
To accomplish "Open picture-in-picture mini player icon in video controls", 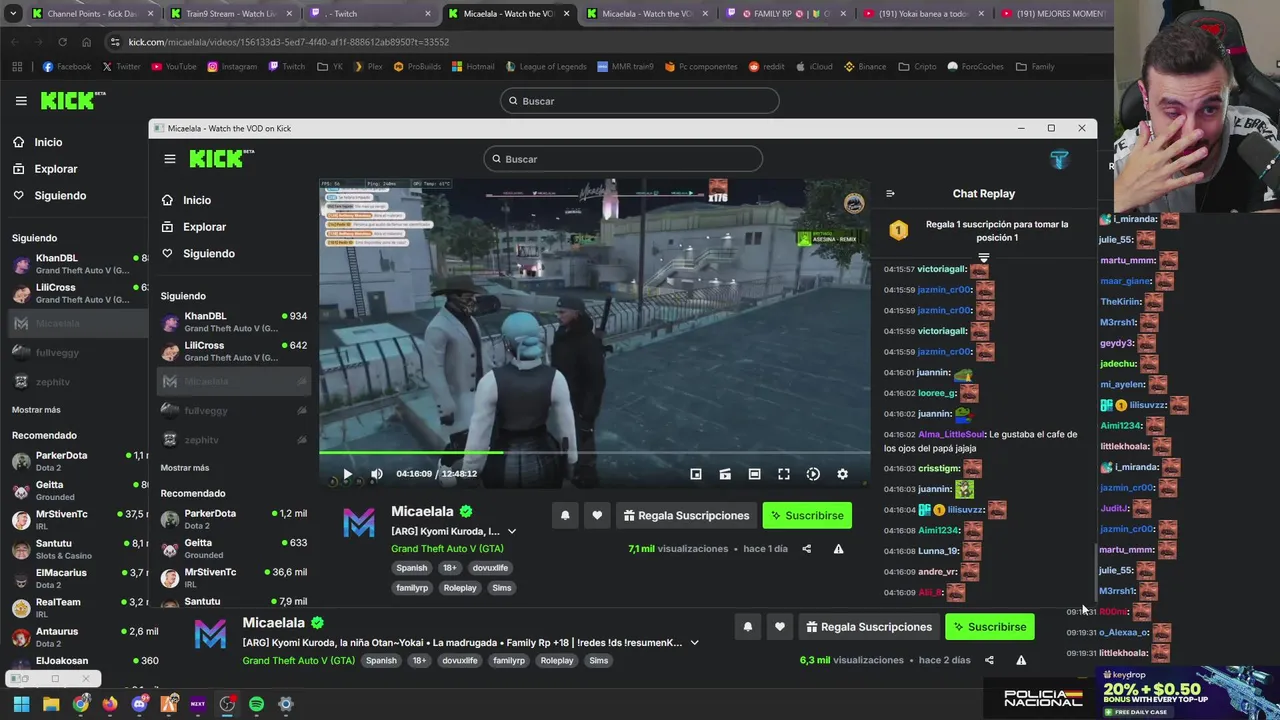I will pyautogui.click(x=696, y=474).
